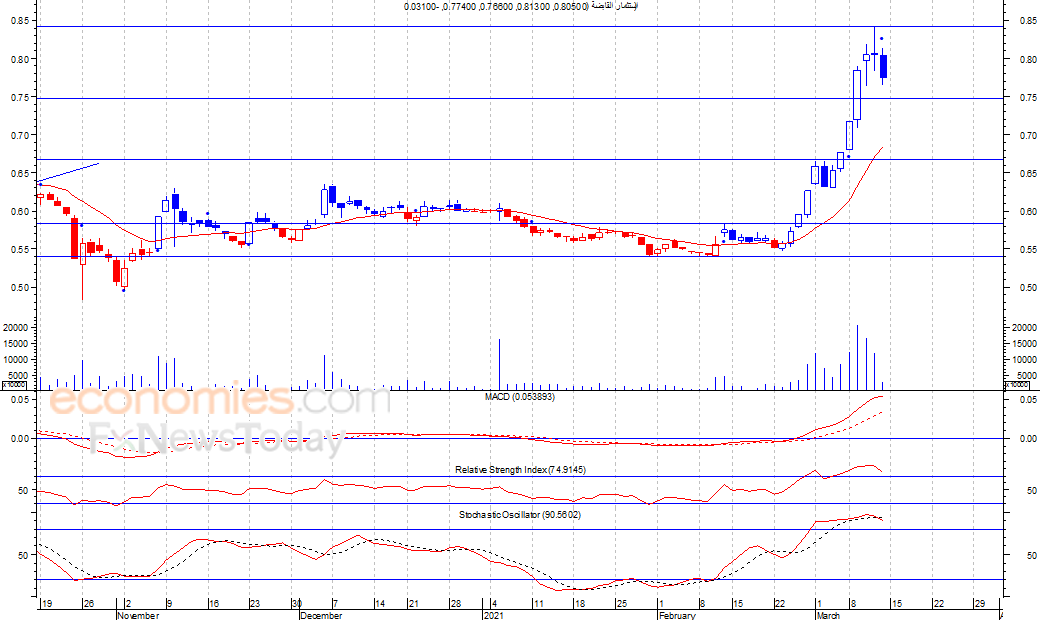Click the 2021 year marker
The height and width of the screenshot is (620, 1040).
pos(494,616)
